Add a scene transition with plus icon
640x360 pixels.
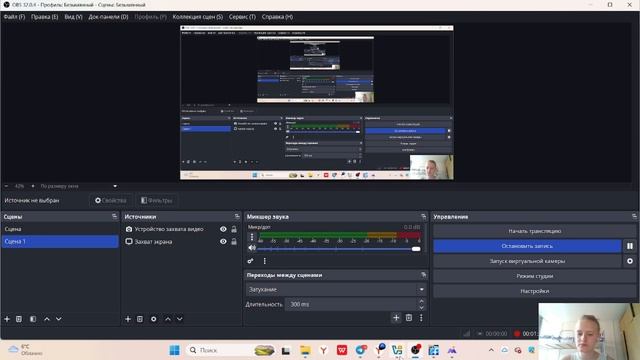click(x=396, y=318)
